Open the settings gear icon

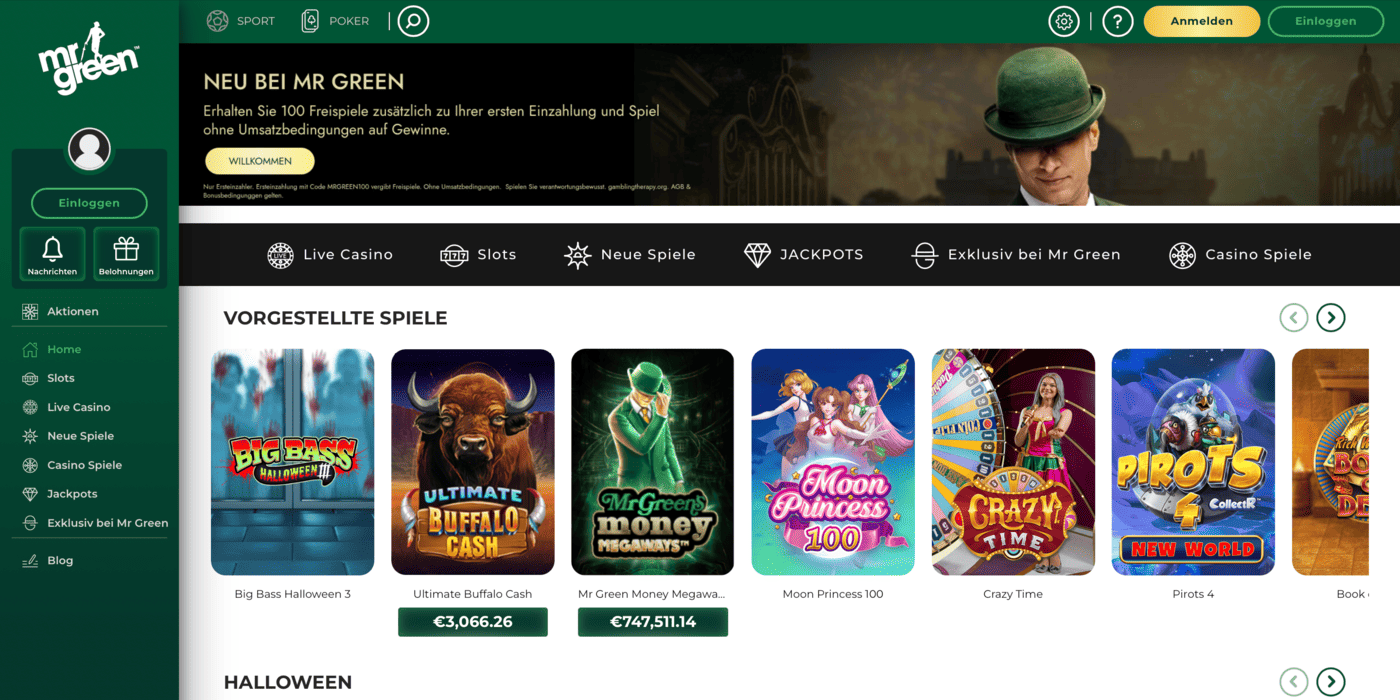[1064, 21]
